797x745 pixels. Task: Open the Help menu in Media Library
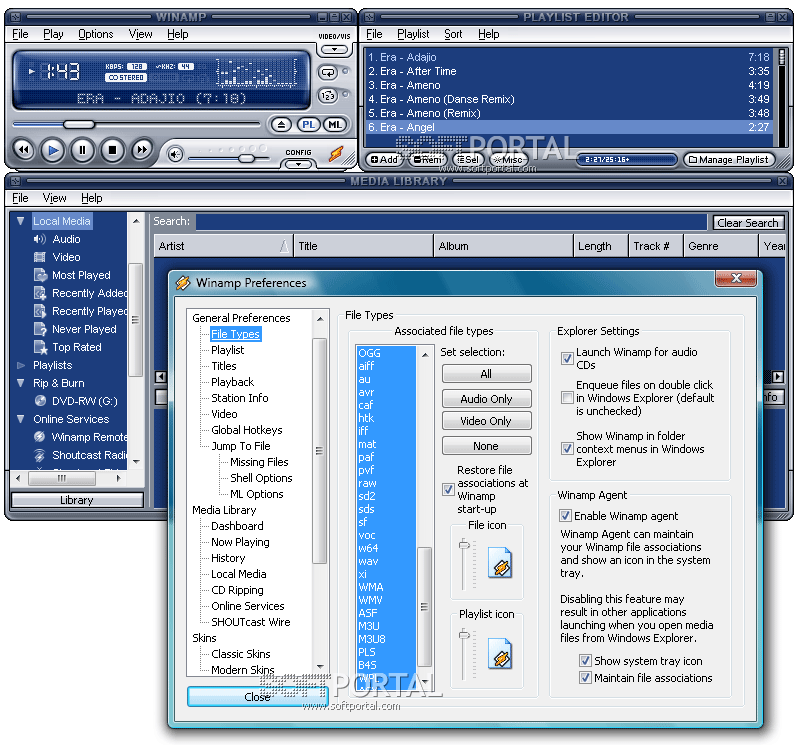[x=91, y=198]
